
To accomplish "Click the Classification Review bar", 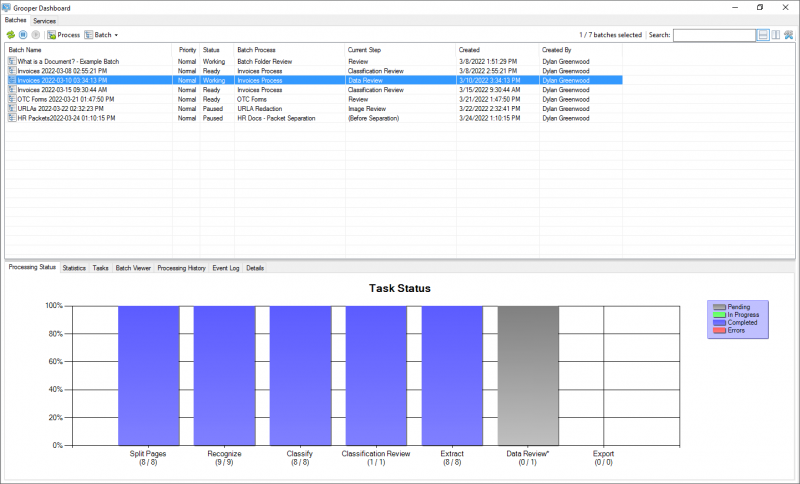I will pos(377,376).
